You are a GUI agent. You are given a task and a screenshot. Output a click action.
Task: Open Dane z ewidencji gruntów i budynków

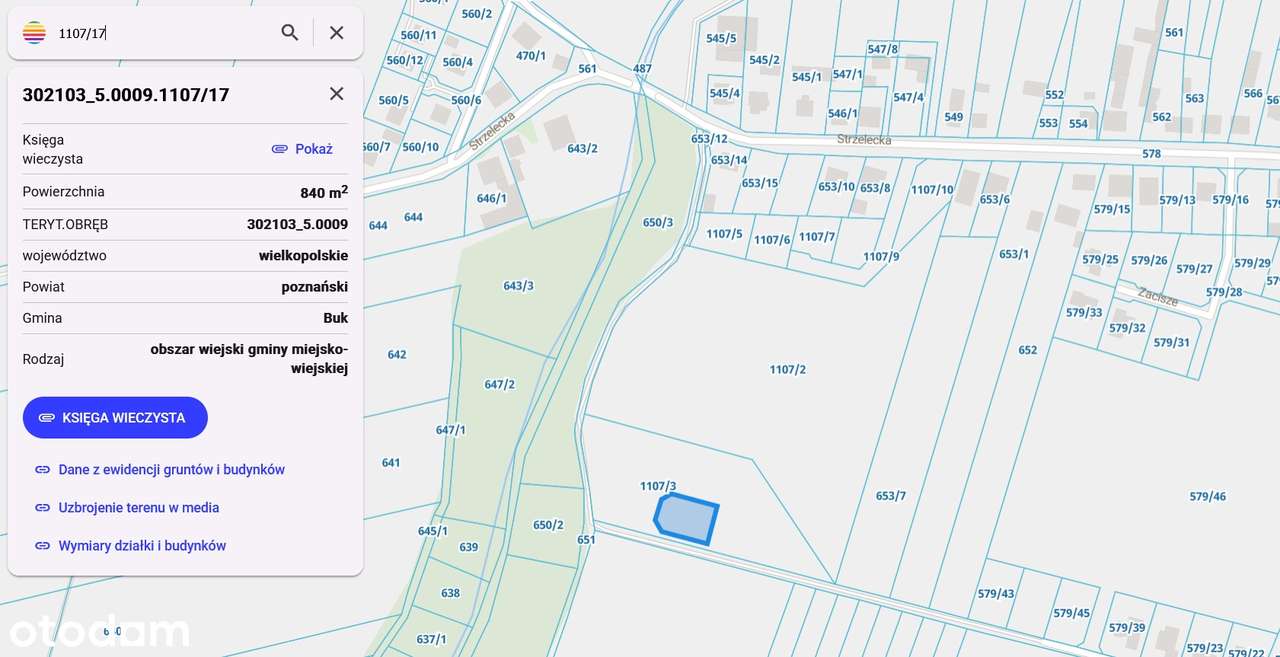[x=172, y=470]
